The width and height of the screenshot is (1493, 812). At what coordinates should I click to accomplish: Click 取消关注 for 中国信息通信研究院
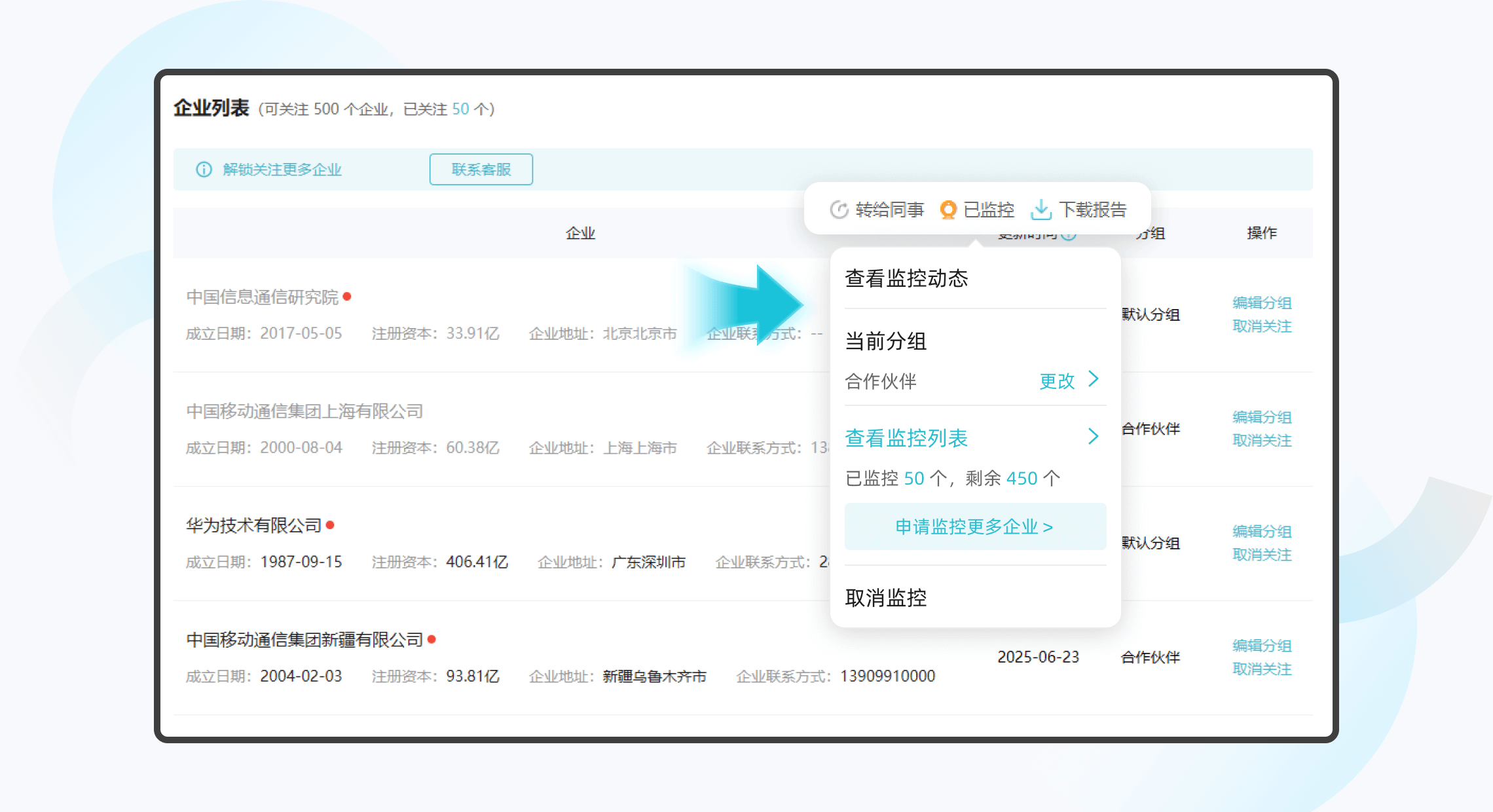[x=1262, y=326]
